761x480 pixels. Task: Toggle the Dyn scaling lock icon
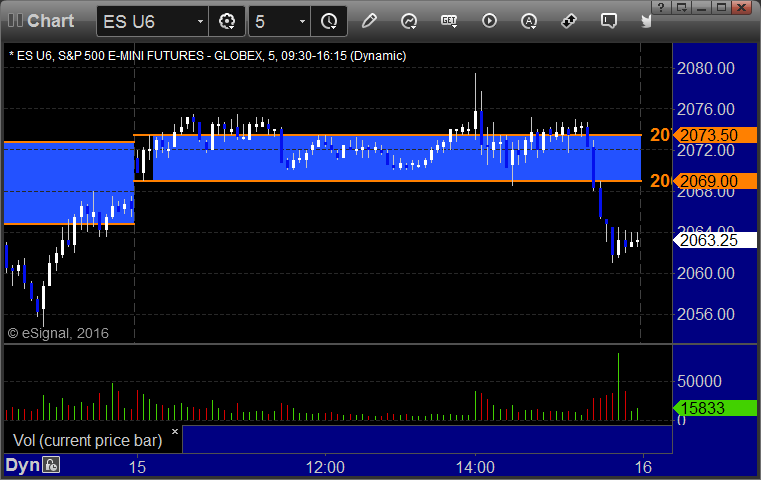51,465
